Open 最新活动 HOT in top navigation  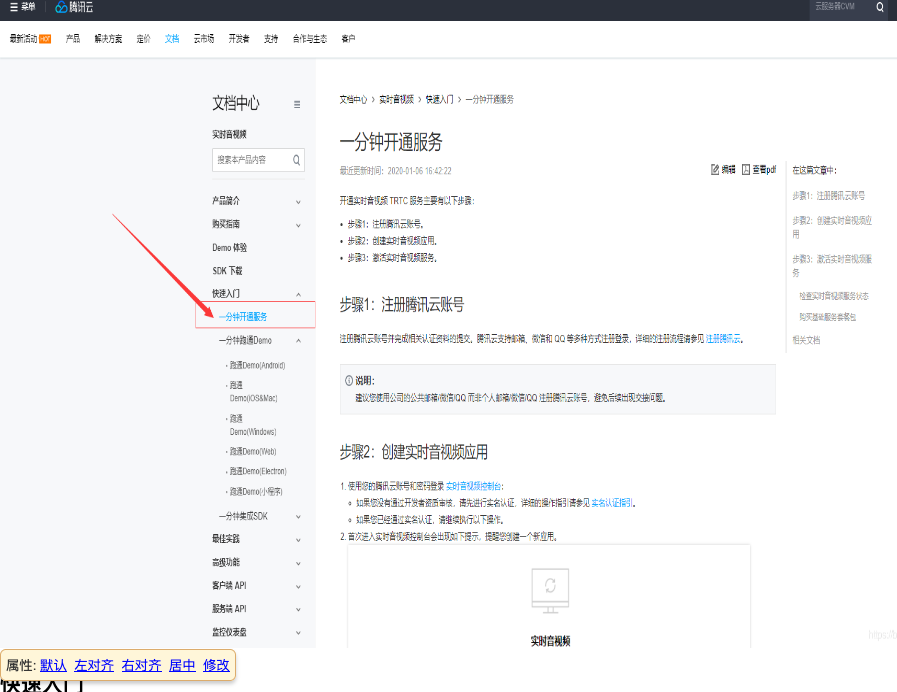click(x=30, y=38)
